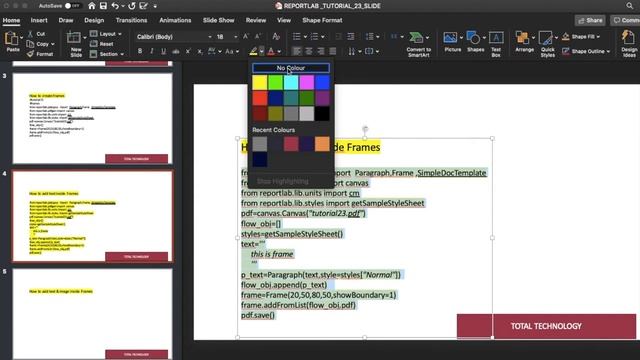This screenshot has width=640, height=360.
Task: Increase the list indent level
Action: [x=351, y=37]
